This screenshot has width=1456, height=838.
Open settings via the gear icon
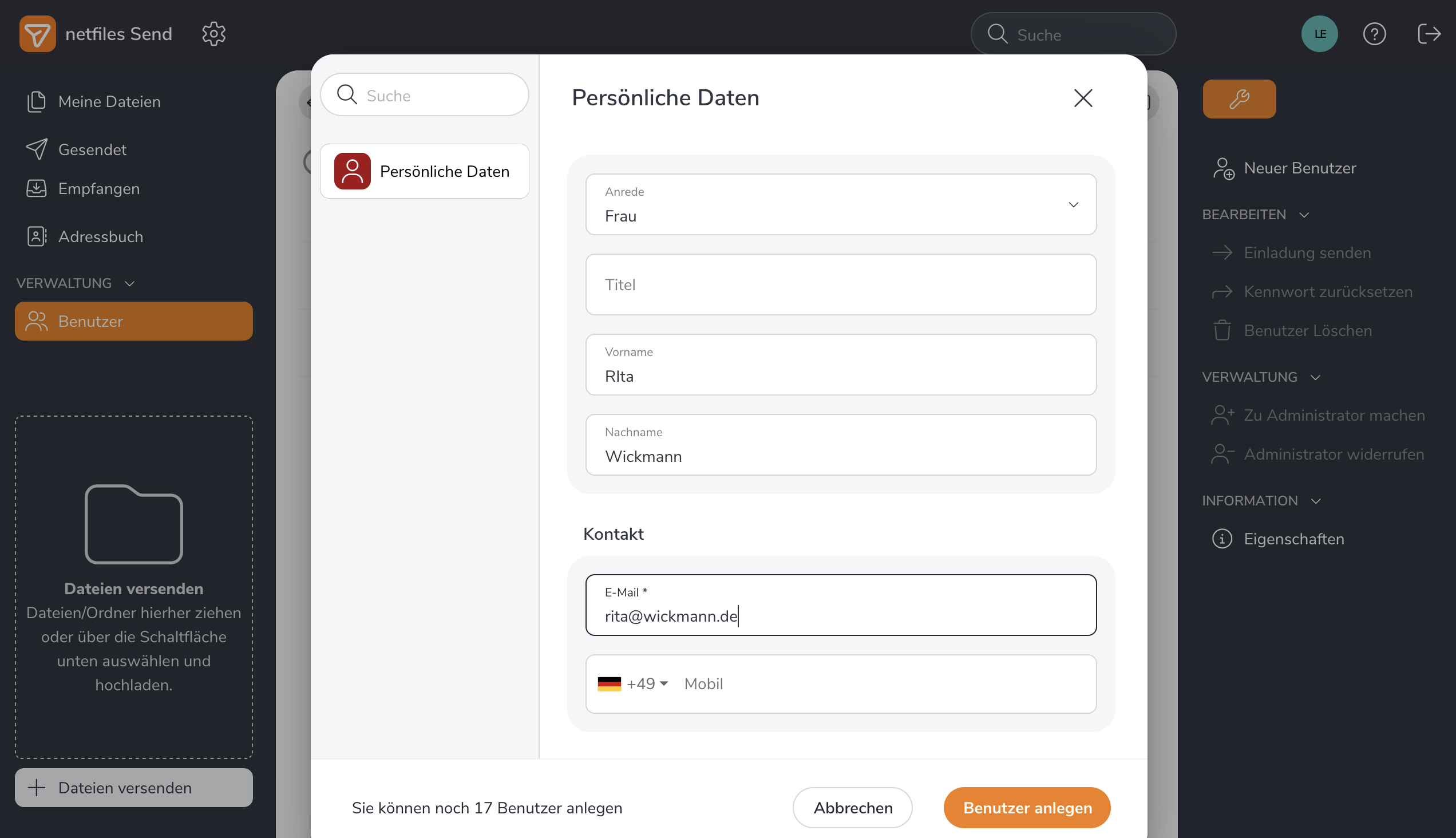[213, 34]
